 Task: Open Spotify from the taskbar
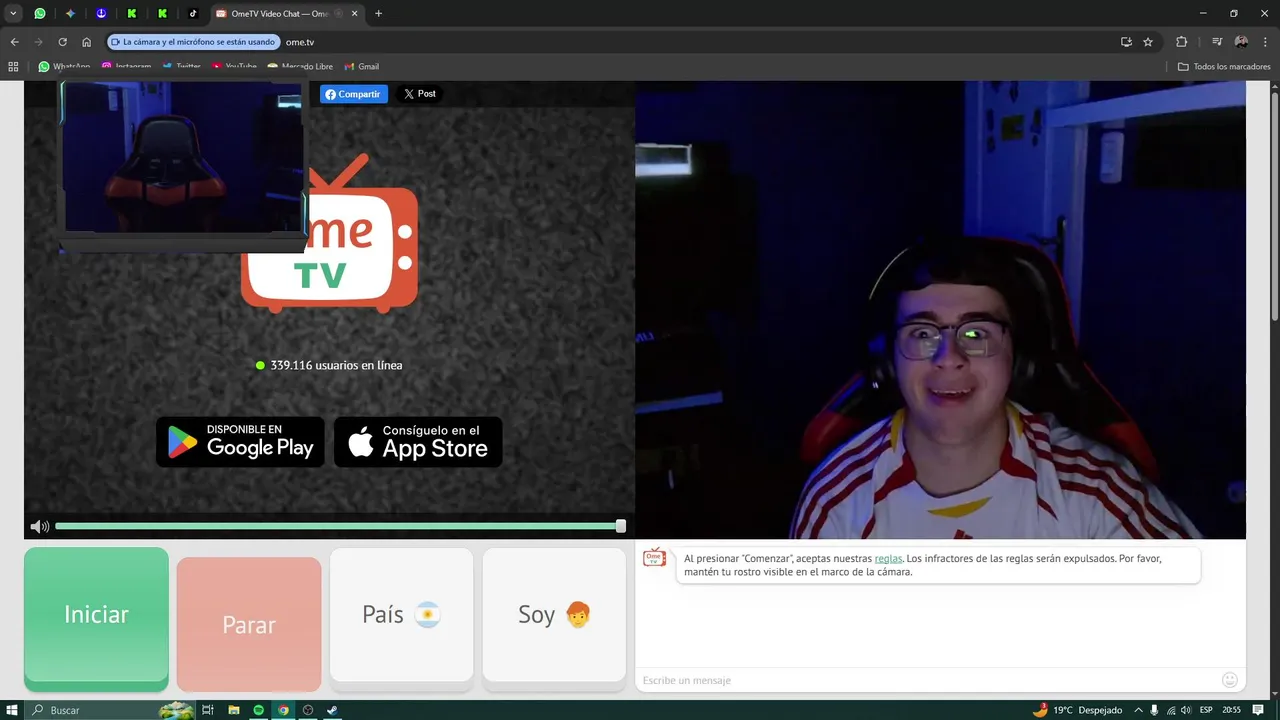(x=258, y=710)
